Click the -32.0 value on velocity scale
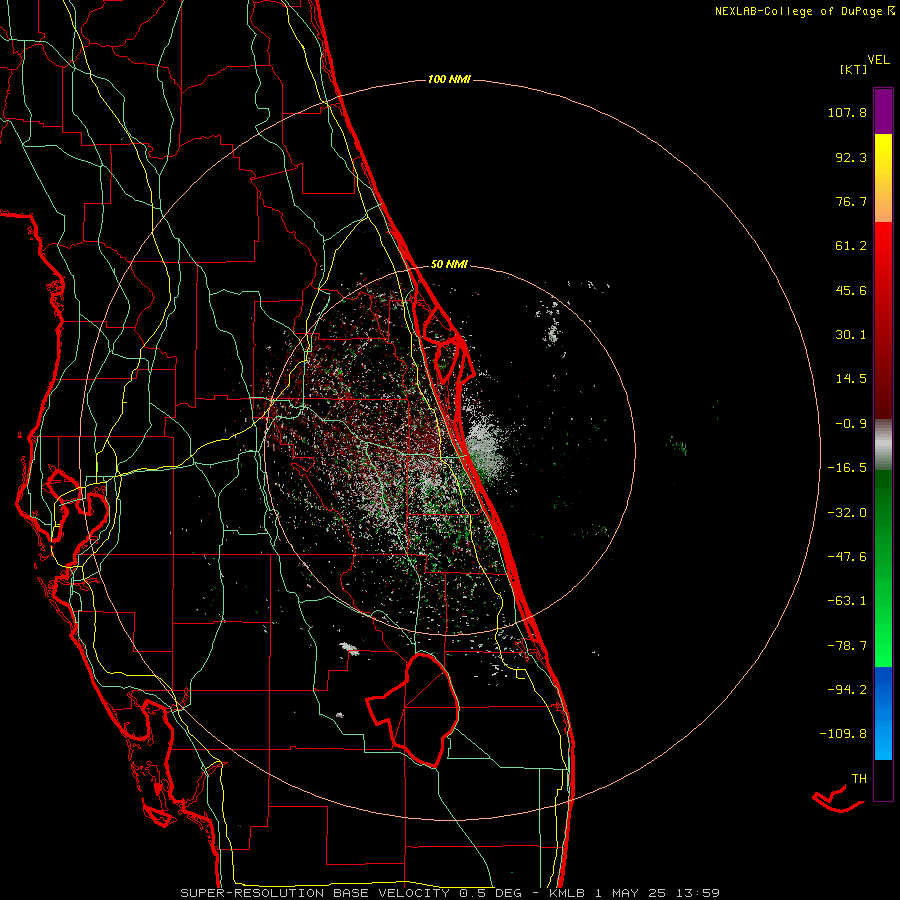The image size is (900, 900). pyautogui.click(x=847, y=513)
